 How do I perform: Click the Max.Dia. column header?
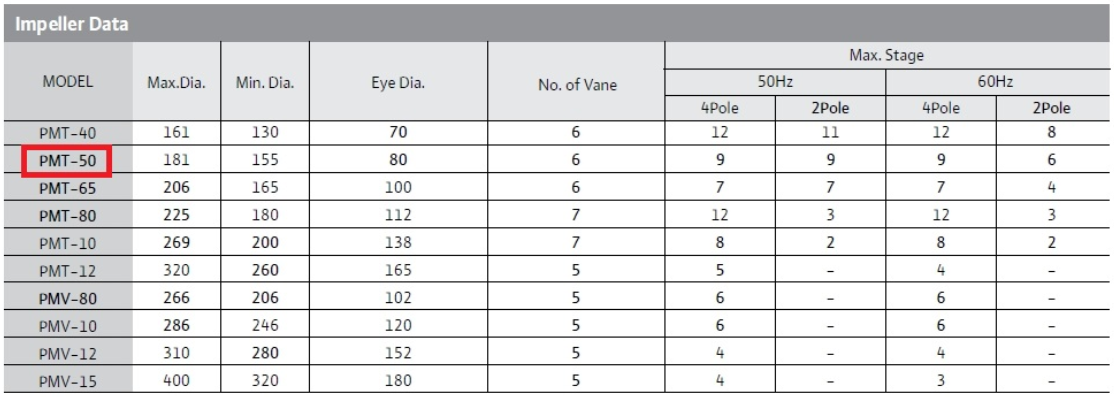[x=176, y=82]
